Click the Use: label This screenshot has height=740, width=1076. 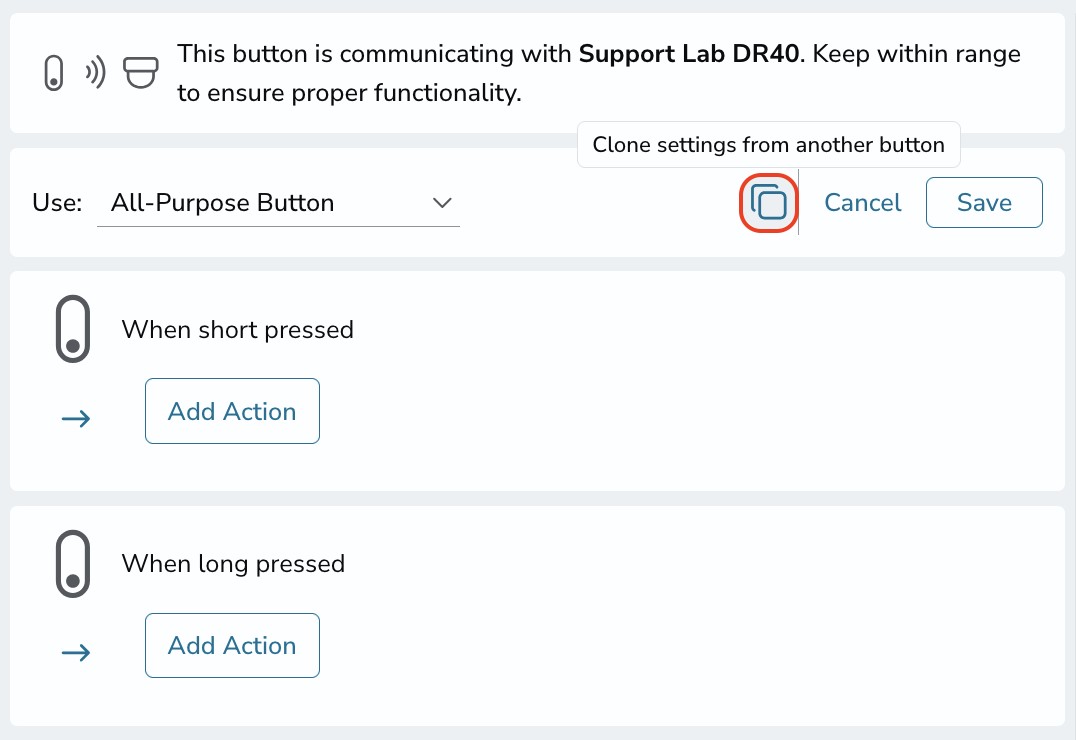pos(57,203)
